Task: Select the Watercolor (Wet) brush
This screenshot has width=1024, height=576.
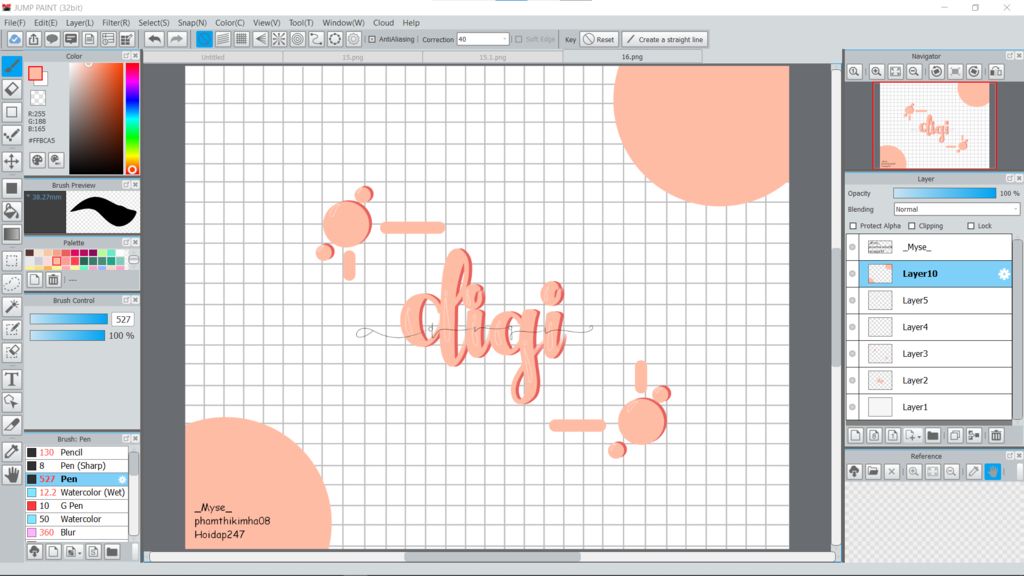Action: click(77, 492)
